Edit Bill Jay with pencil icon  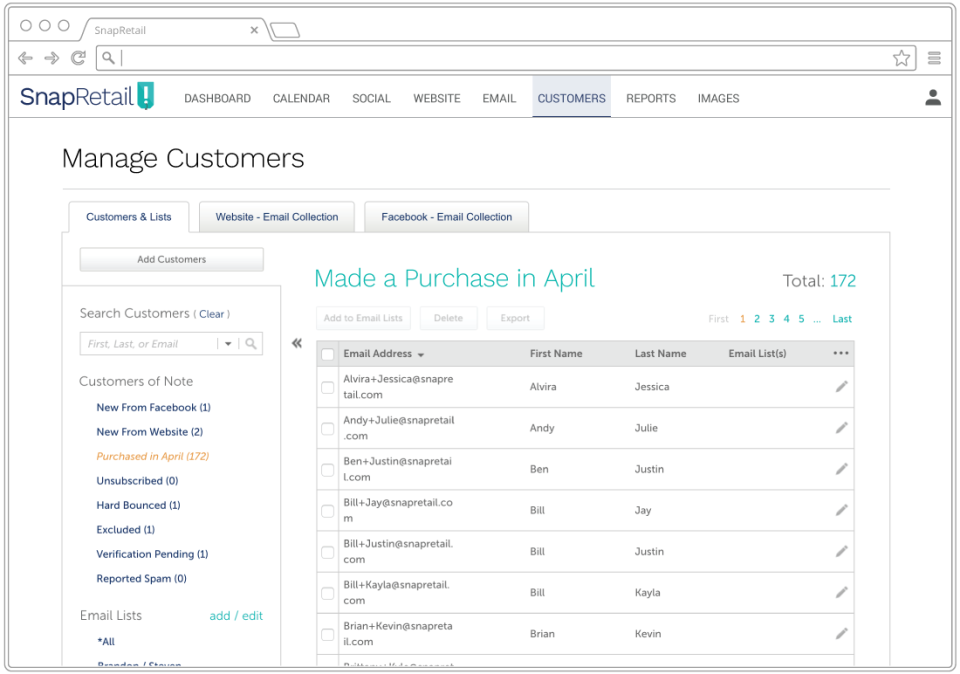pyautogui.click(x=842, y=509)
